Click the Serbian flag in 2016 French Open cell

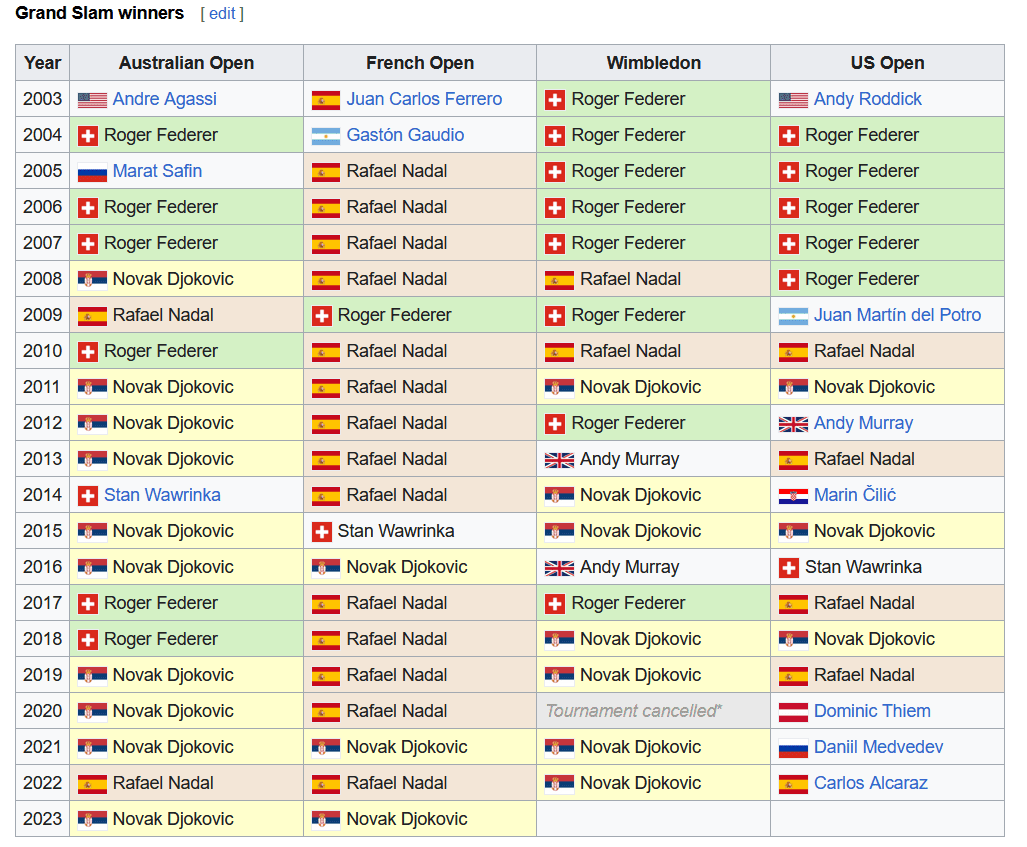[x=326, y=569]
